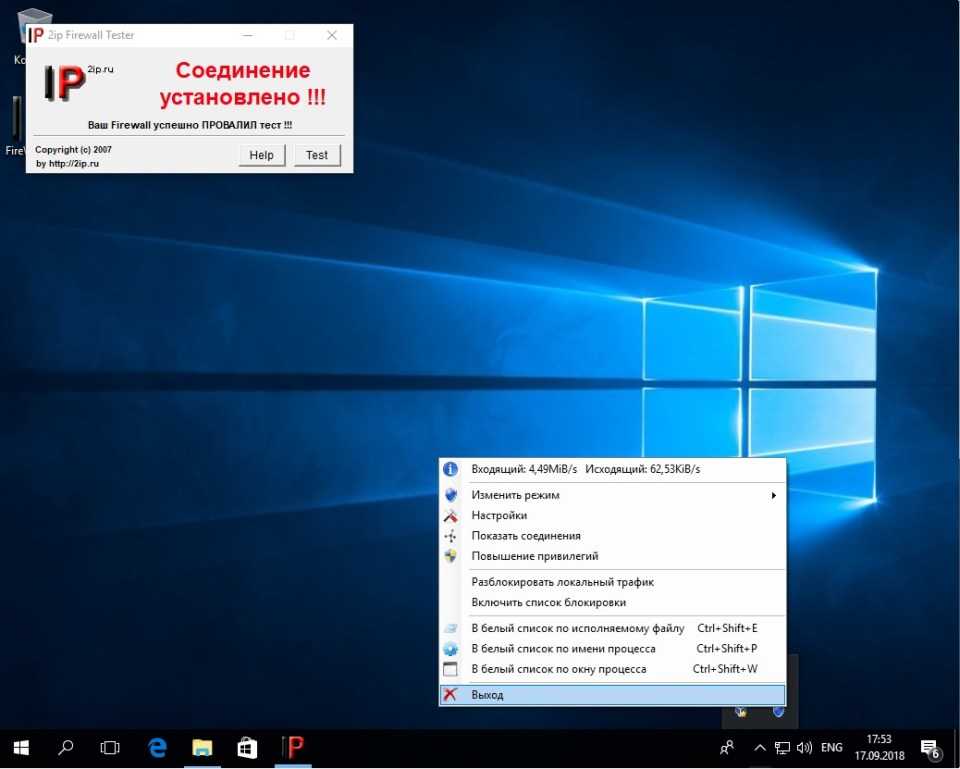Click the info icon beside traffic statistics

coord(450,469)
